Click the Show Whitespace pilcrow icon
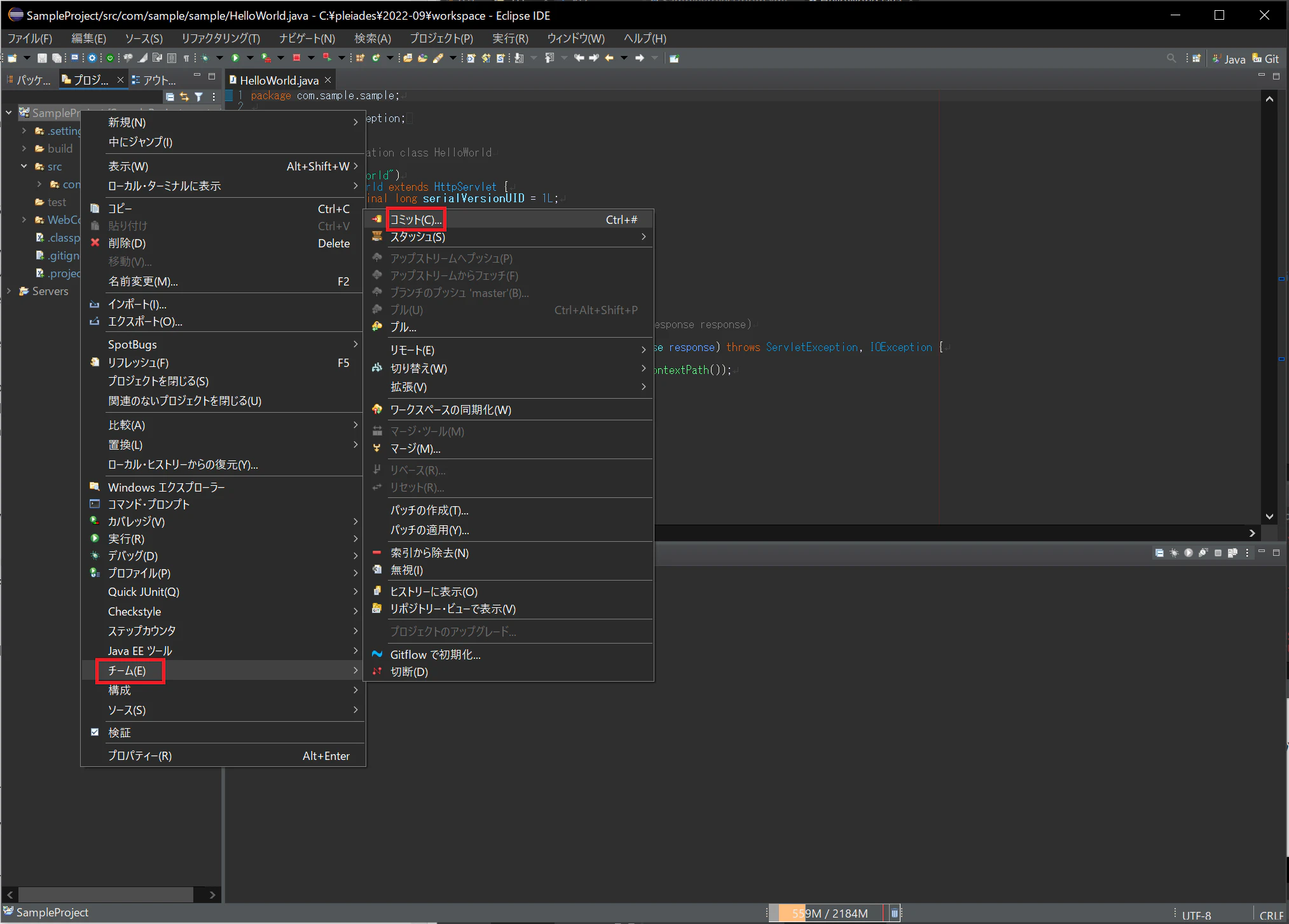The width and height of the screenshot is (1289, 924). click(186, 58)
